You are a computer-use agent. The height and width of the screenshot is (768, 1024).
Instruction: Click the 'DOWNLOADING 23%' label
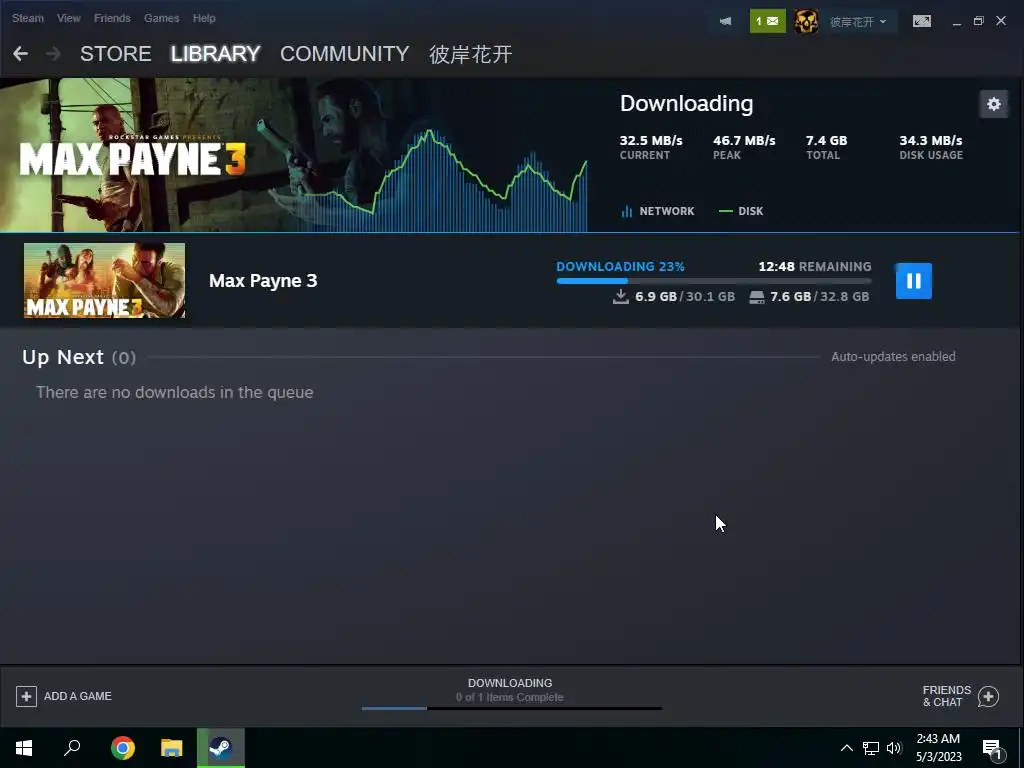click(x=620, y=266)
